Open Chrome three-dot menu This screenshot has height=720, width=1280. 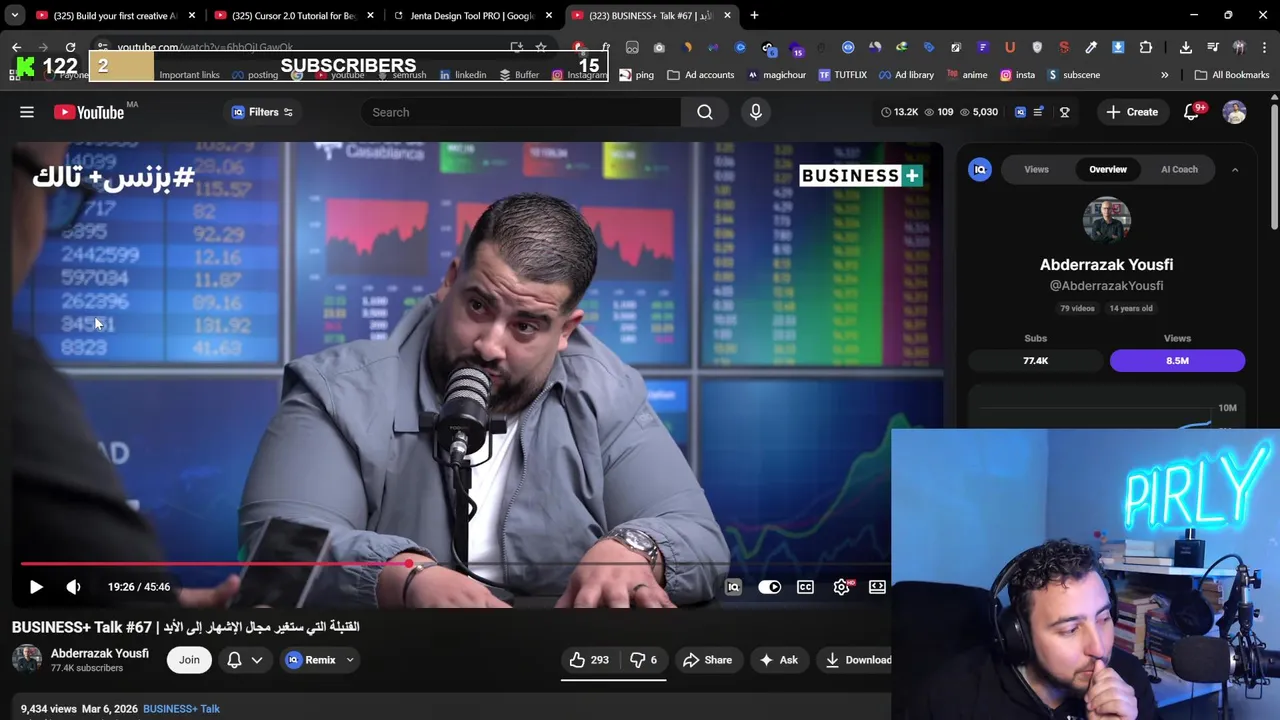pos(1265,47)
